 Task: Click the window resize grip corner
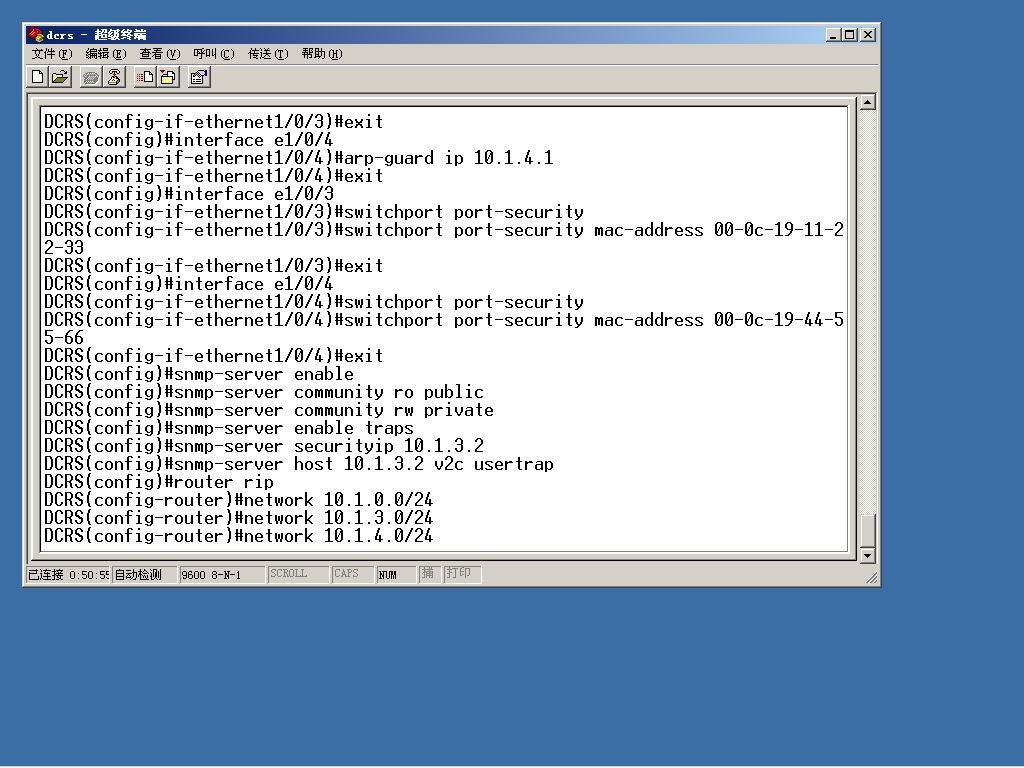pos(871,577)
